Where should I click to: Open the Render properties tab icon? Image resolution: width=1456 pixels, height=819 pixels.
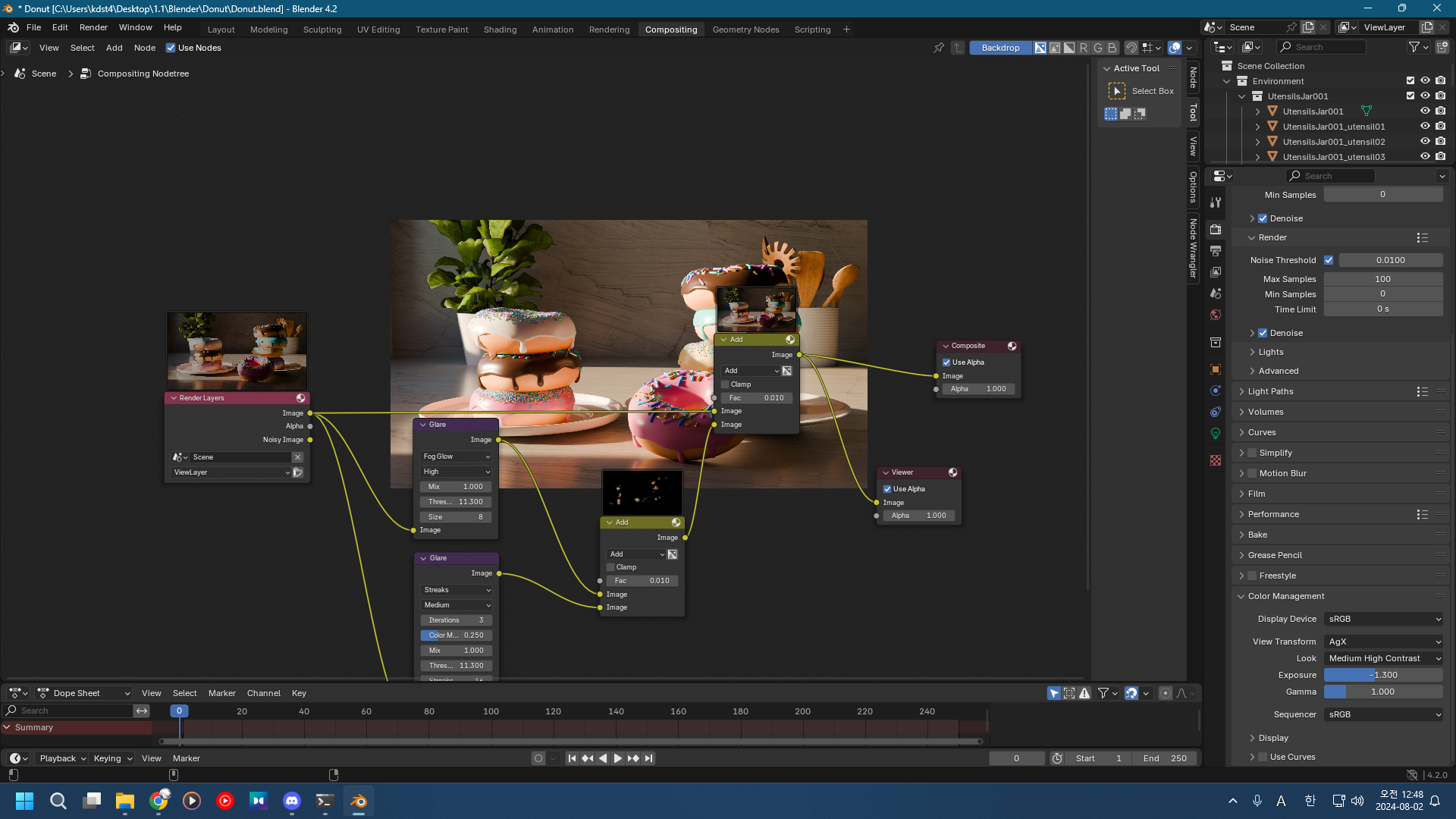pos(1216,229)
